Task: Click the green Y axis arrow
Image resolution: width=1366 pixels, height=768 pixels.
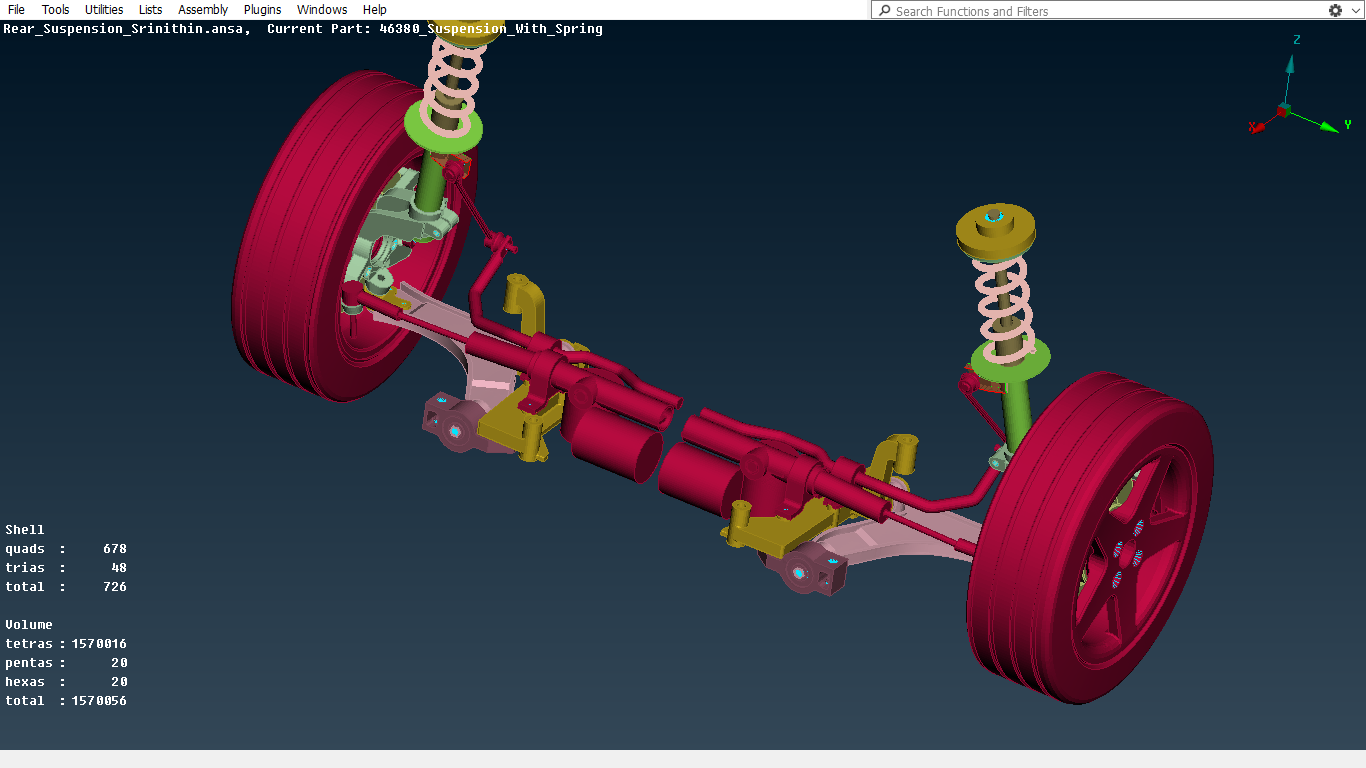Action: tap(1328, 126)
